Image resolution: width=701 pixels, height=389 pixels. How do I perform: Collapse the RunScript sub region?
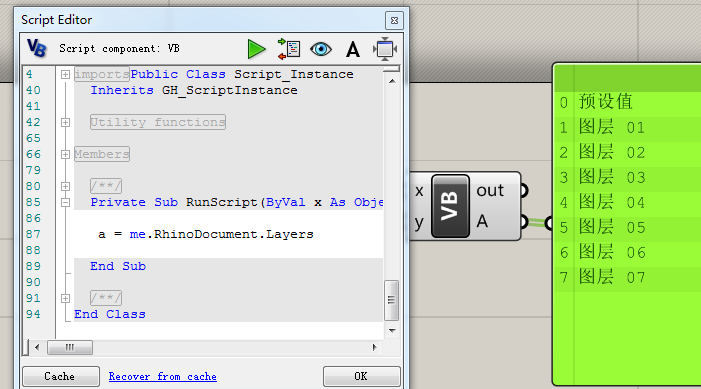click(65, 202)
